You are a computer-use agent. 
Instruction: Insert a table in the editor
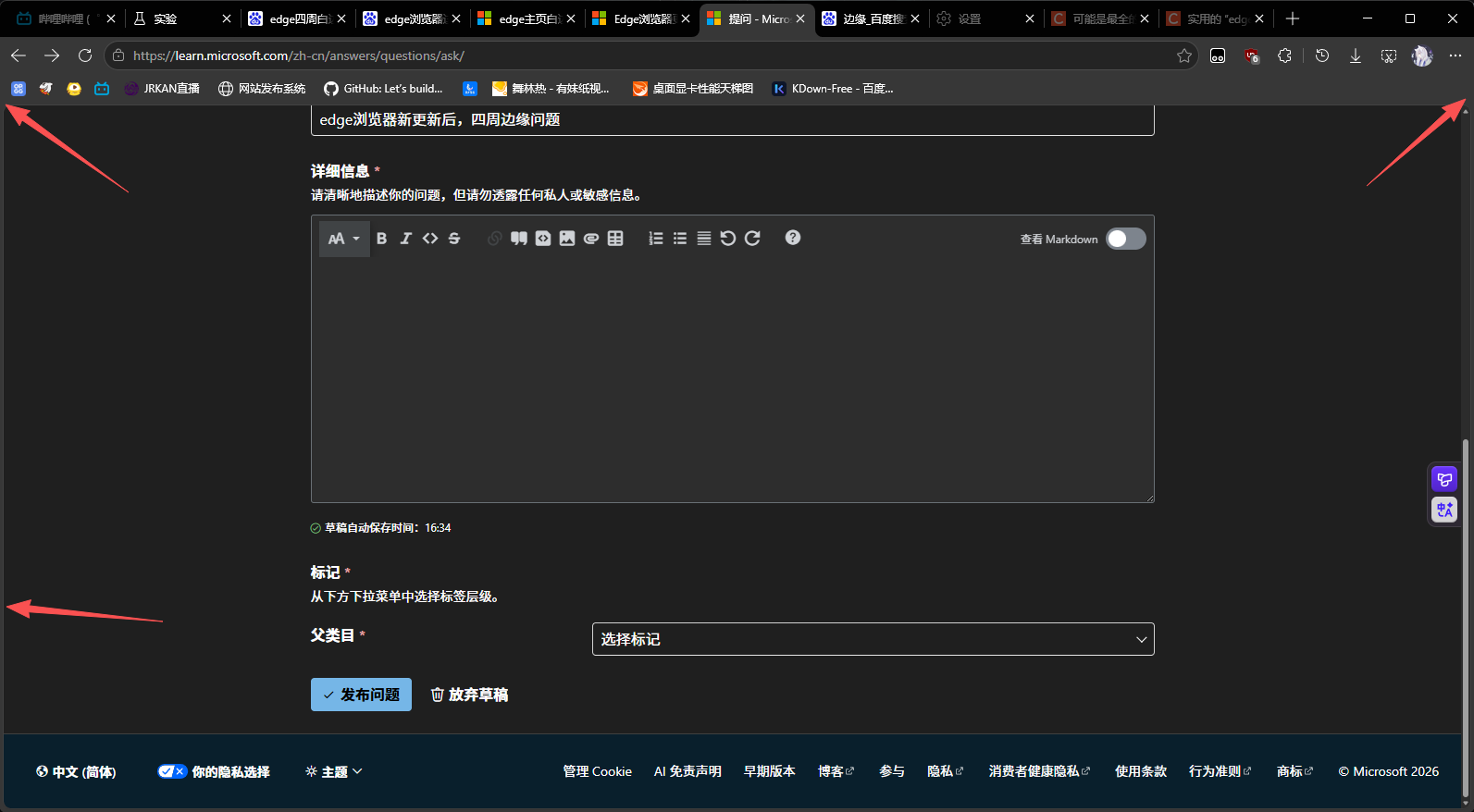[615, 239]
